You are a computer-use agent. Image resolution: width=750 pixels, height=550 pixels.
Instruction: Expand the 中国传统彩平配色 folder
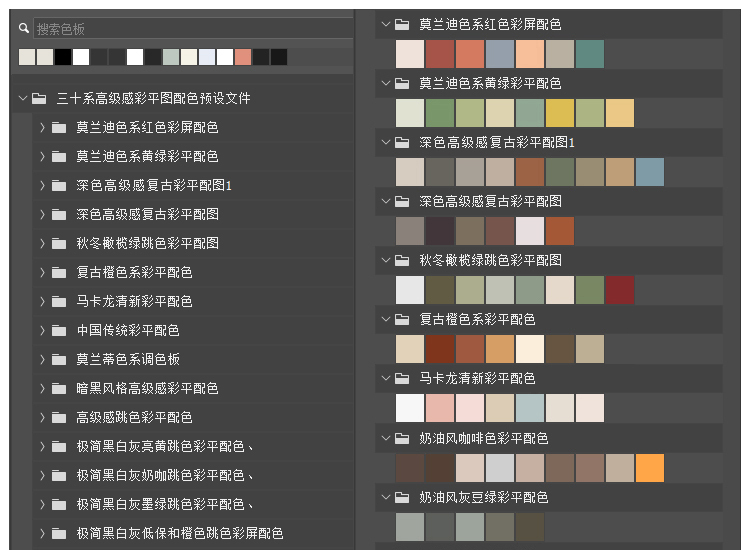point(42,330)
